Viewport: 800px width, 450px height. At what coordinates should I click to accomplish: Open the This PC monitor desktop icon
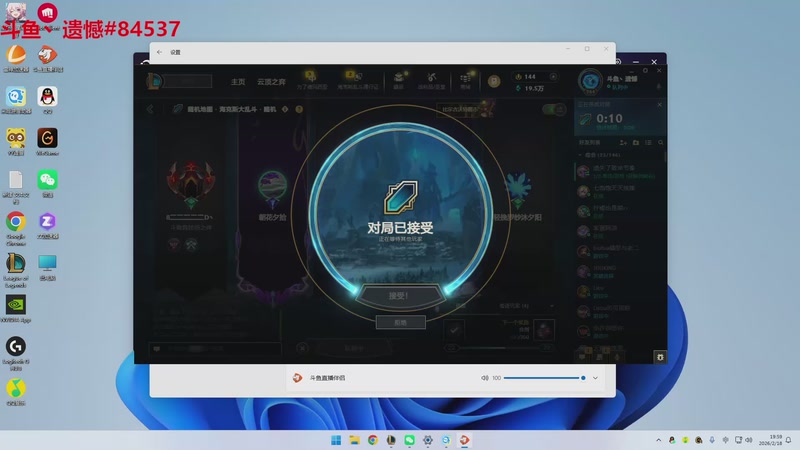click(47, 267)
